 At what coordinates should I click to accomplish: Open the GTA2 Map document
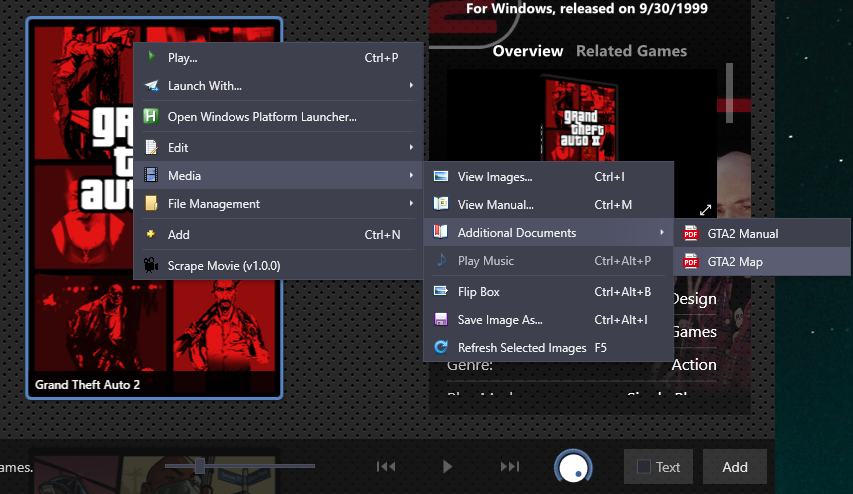click(762, 262)
